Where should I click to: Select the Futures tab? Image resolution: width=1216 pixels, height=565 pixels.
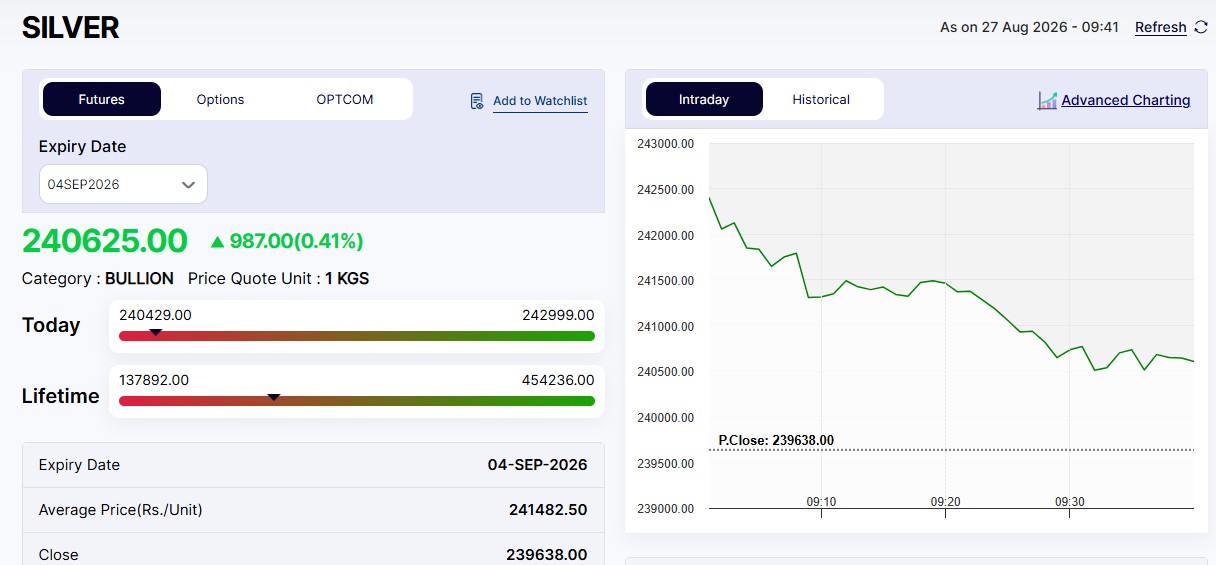point(102,99)
